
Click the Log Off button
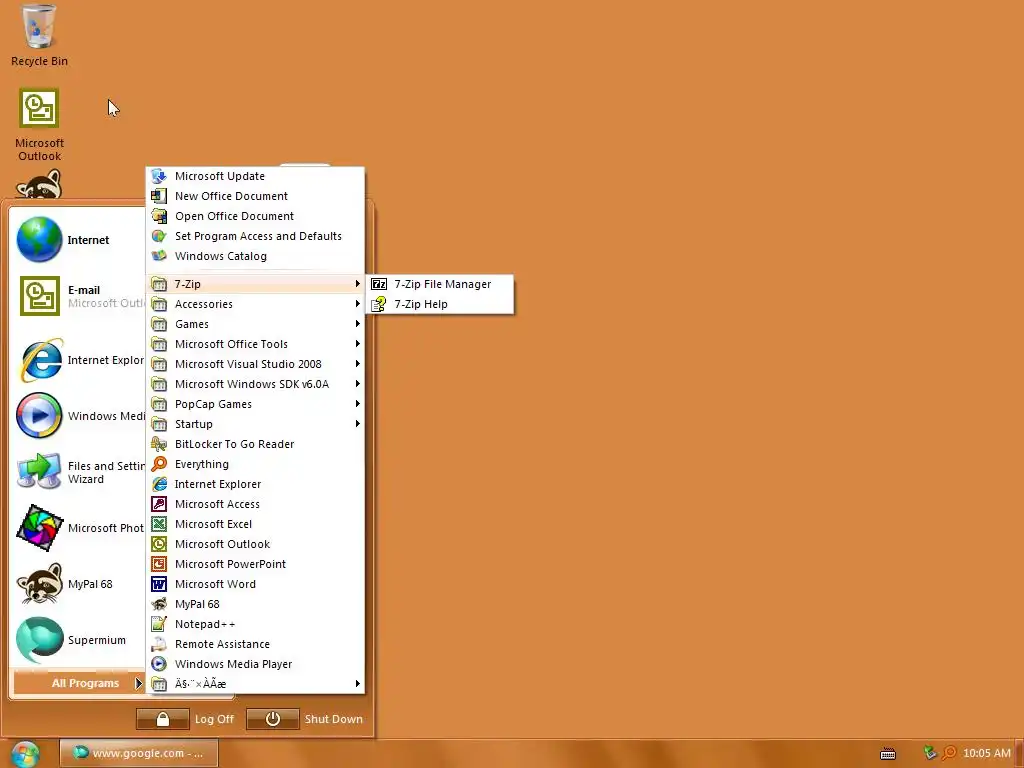coord(185,719)
